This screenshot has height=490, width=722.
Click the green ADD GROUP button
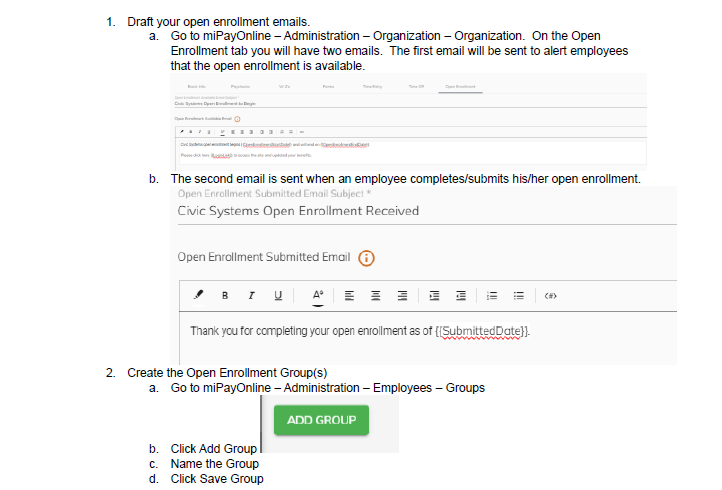tap(321, 420)
